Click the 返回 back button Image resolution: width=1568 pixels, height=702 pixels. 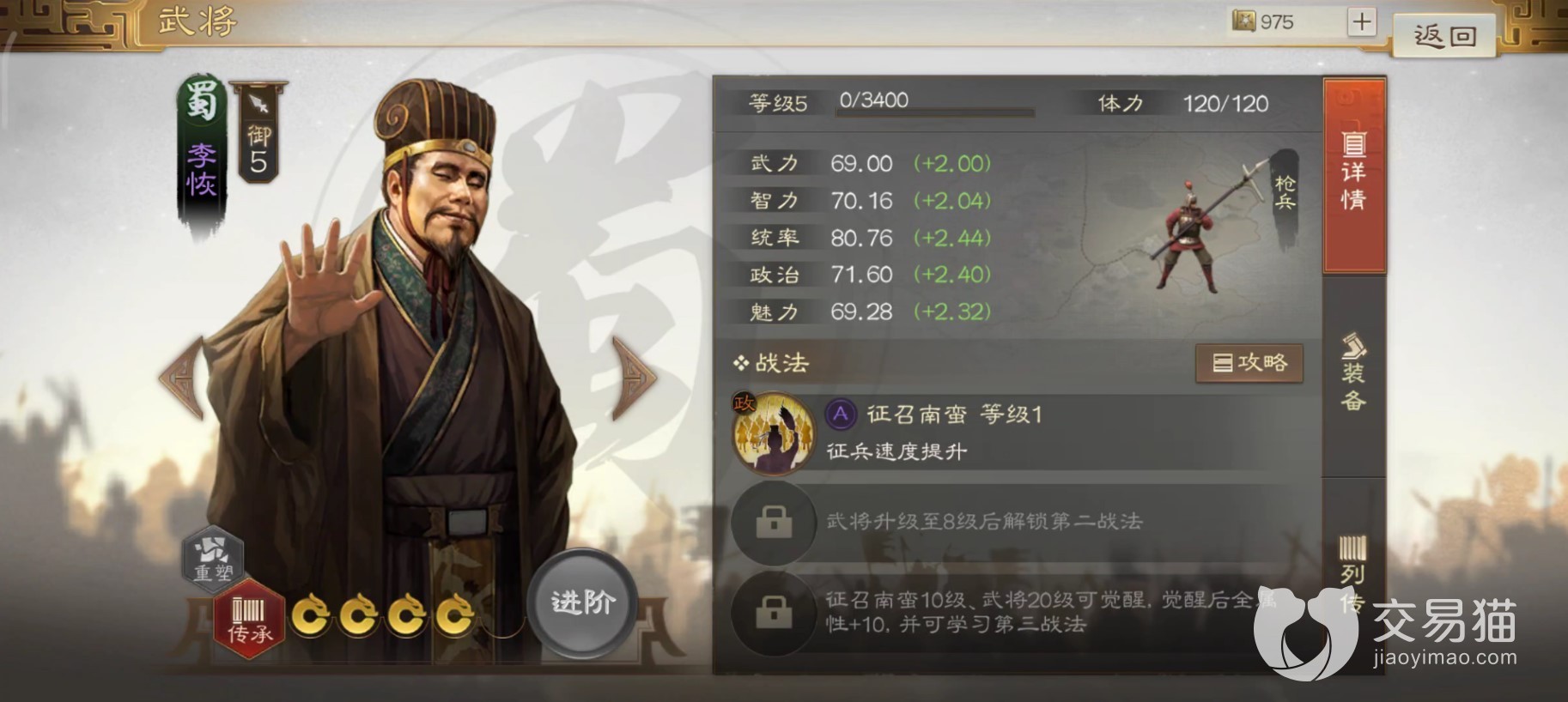pyautogui.click(x=1445, y=36)
